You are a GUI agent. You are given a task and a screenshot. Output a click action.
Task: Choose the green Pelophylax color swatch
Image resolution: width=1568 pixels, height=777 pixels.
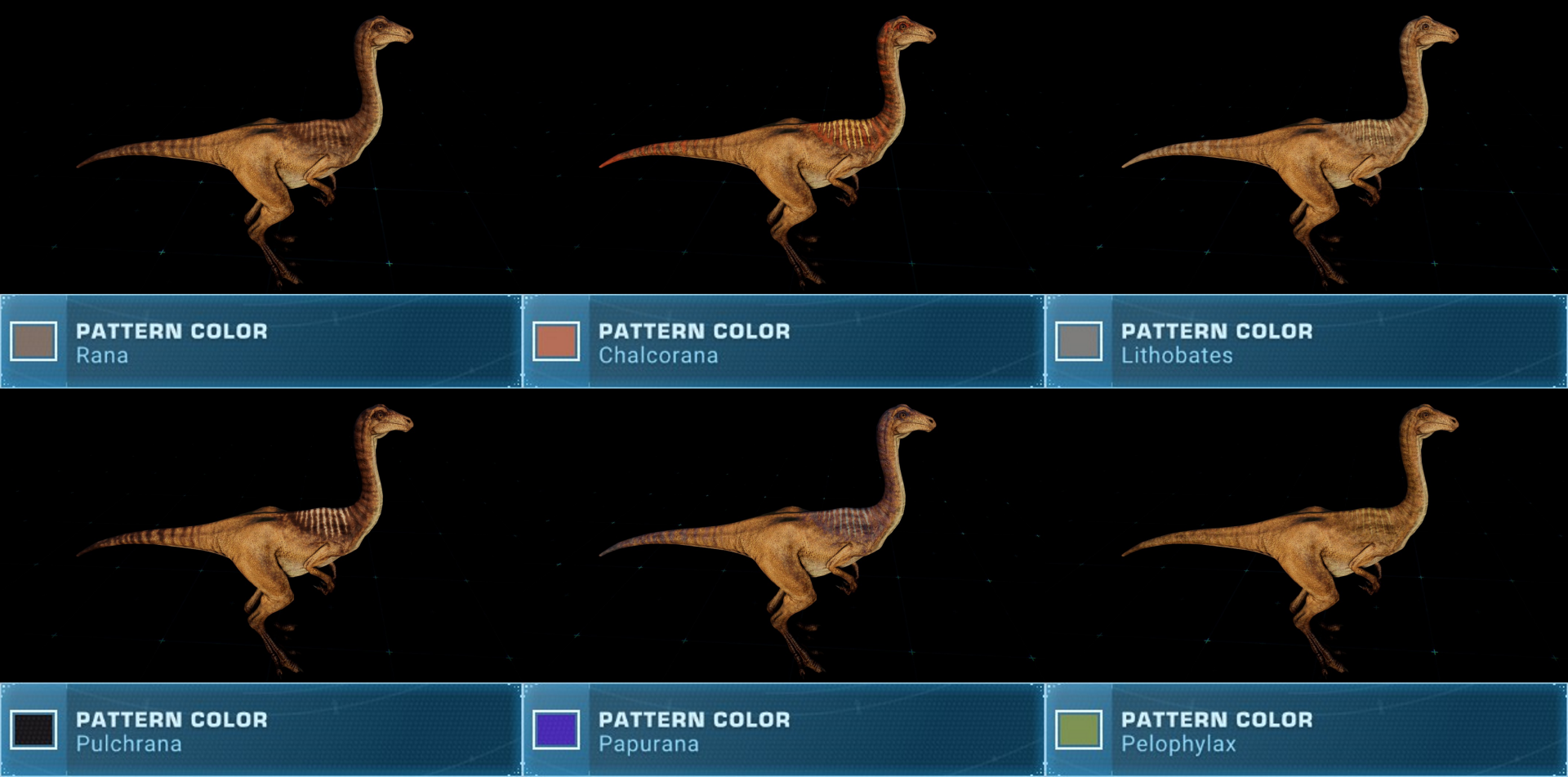click(x=1079, y=730)
